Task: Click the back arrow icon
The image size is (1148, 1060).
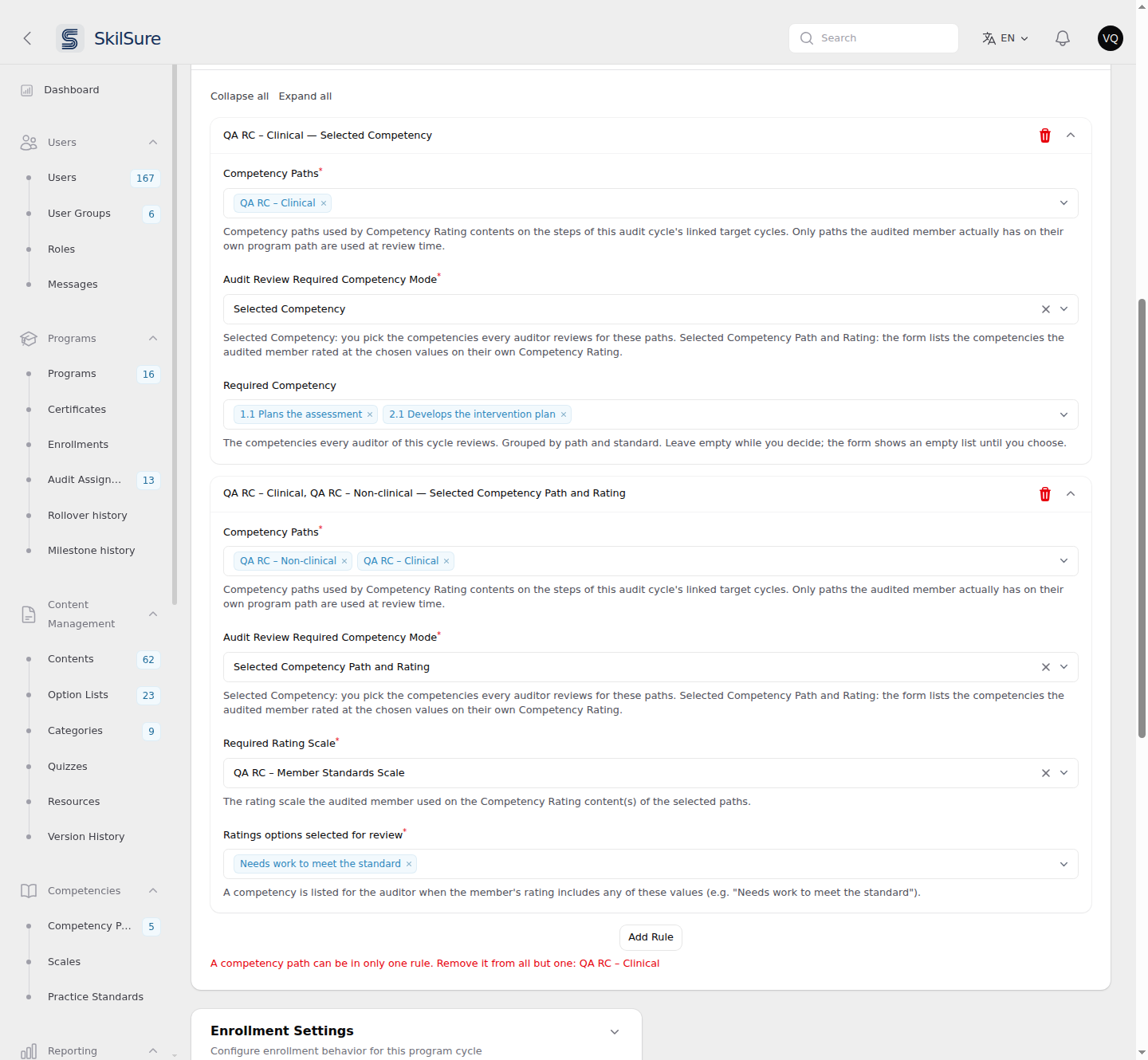Action: 27,38
